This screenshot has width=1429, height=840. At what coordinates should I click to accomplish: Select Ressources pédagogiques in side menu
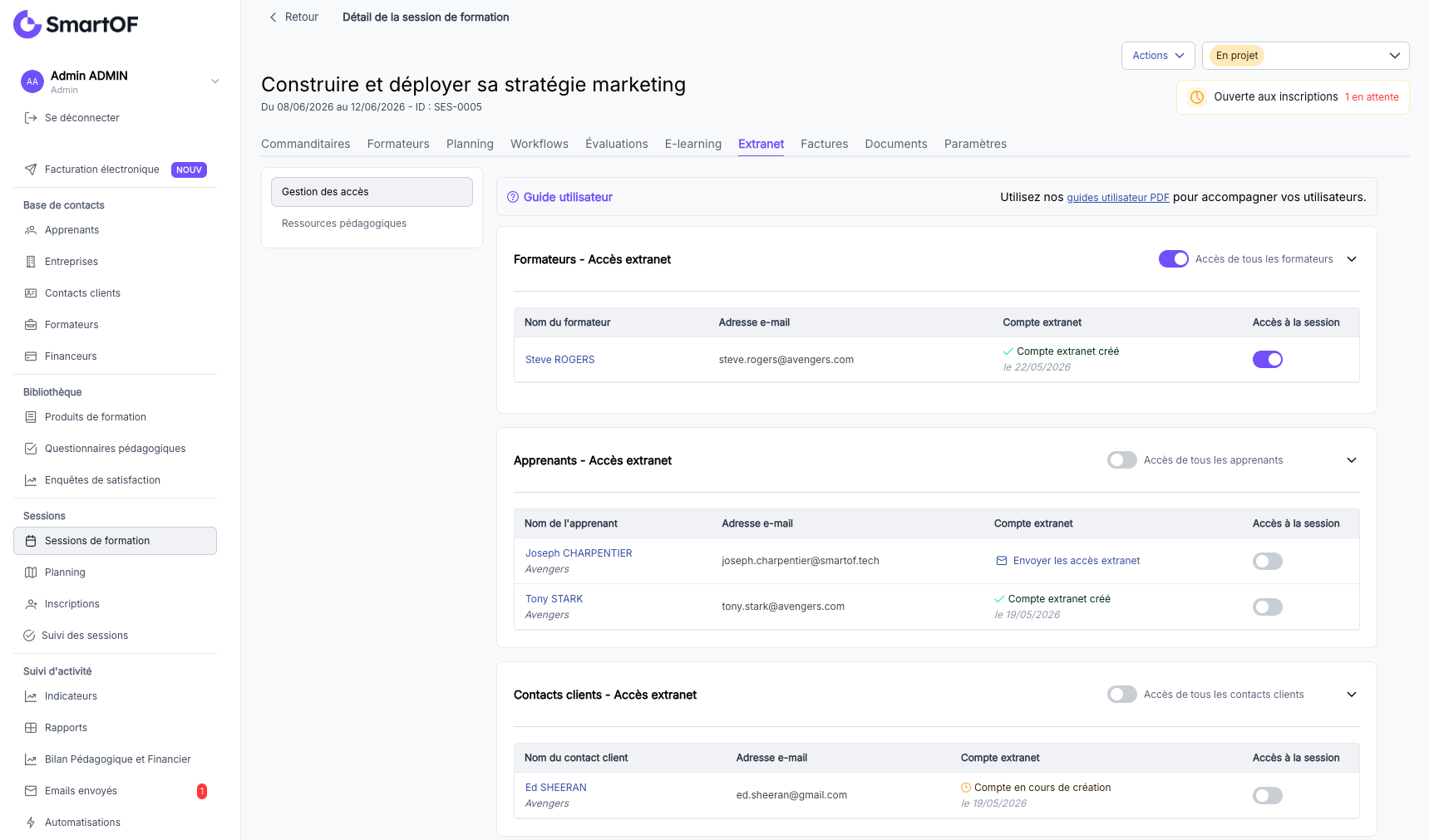(372, 224)
